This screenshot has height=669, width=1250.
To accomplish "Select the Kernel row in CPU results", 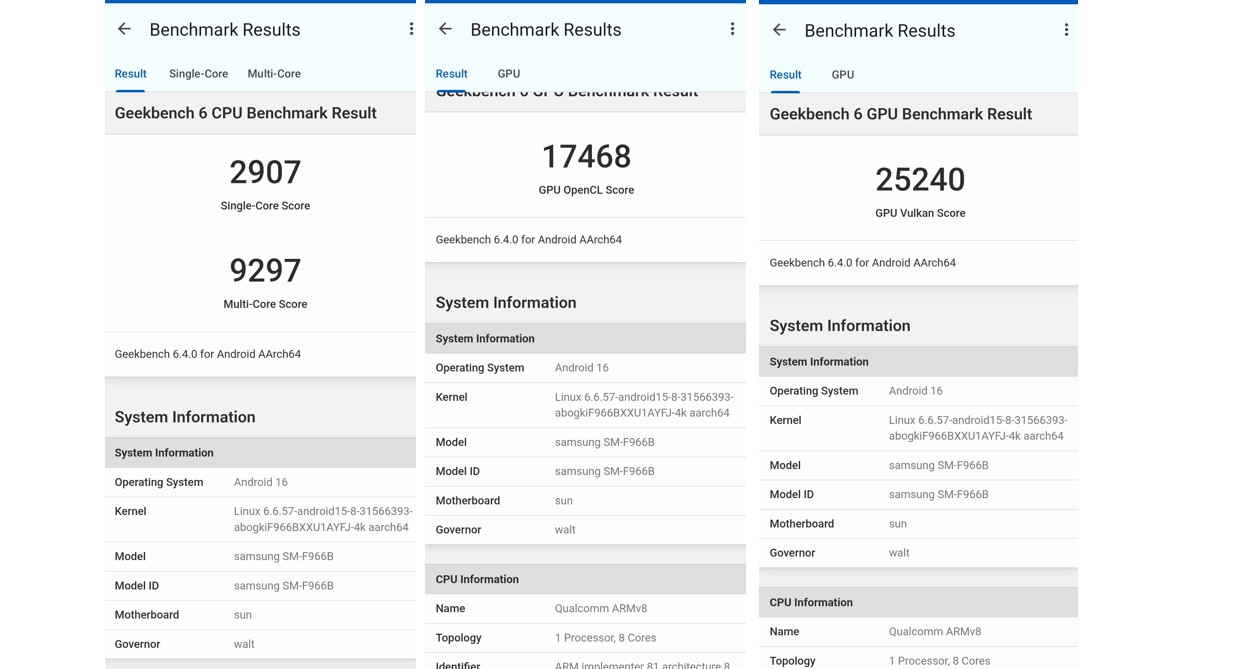I will pos(260,519).
